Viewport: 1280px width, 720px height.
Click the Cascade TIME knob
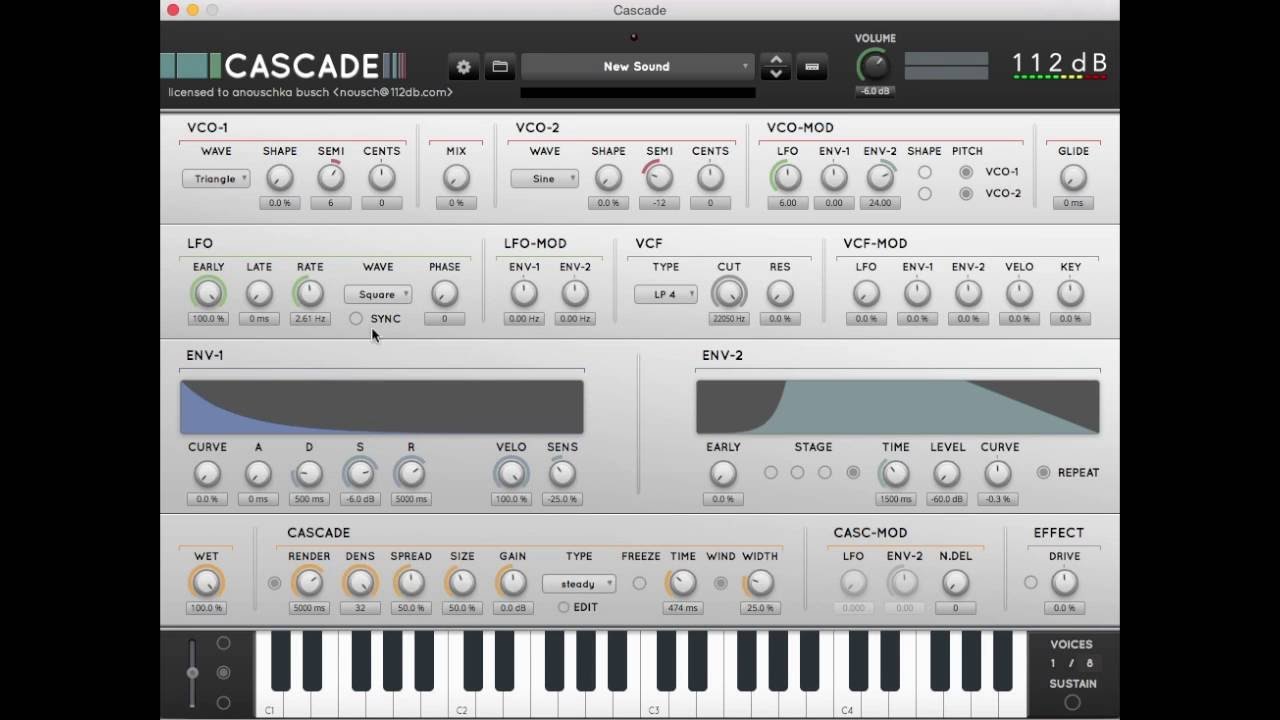682,583
